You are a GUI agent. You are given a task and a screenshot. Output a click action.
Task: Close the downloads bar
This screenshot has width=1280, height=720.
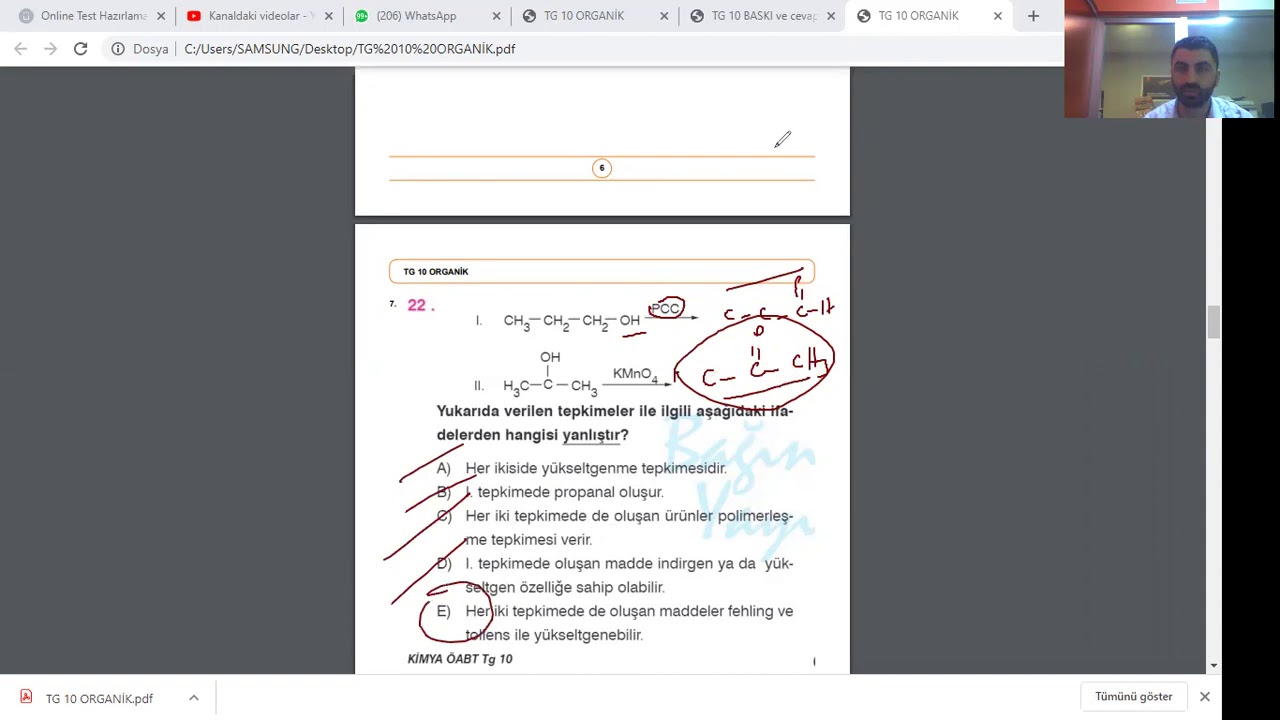(x=1205, y=697)
